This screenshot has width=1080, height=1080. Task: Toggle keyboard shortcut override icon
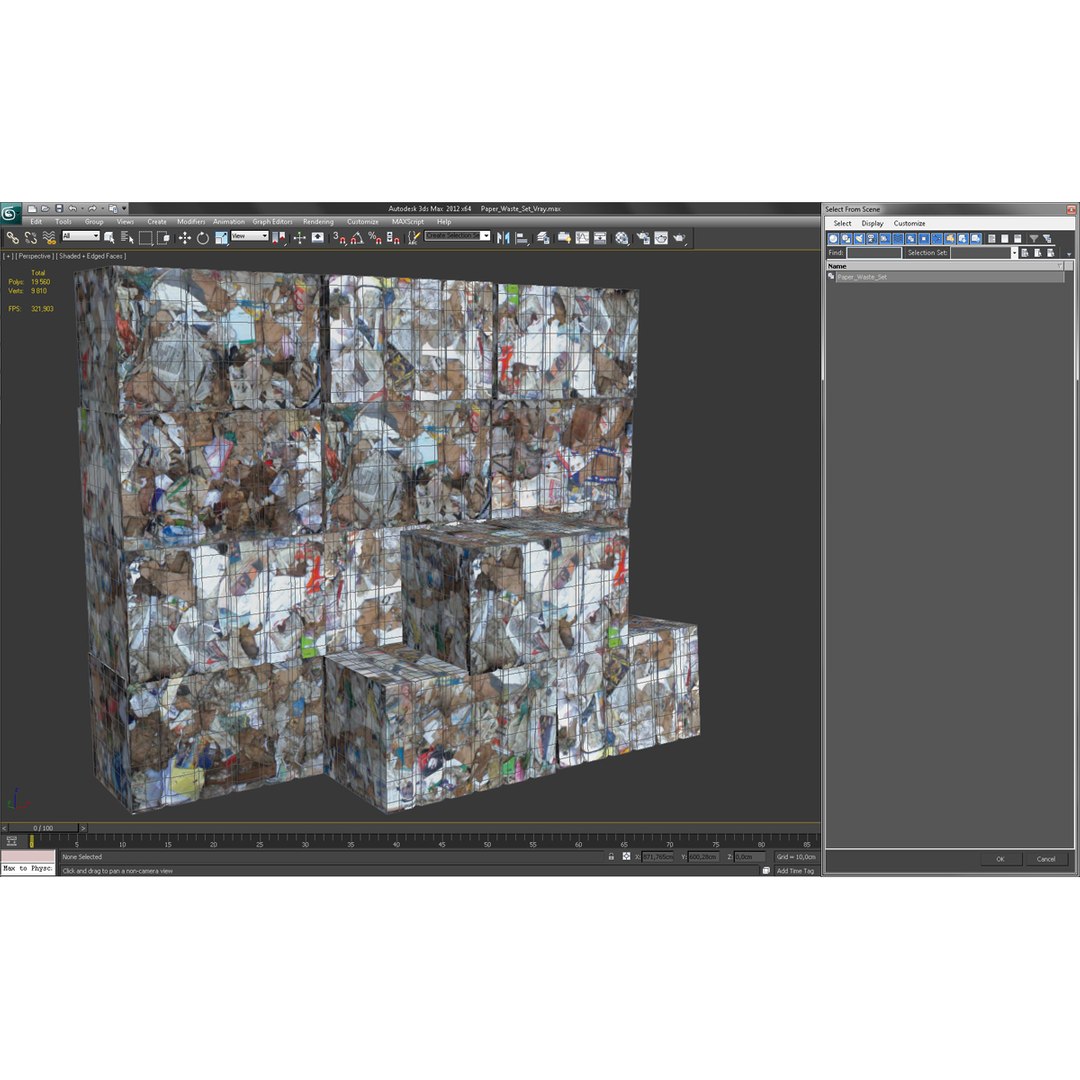click(x=318, y=238)
